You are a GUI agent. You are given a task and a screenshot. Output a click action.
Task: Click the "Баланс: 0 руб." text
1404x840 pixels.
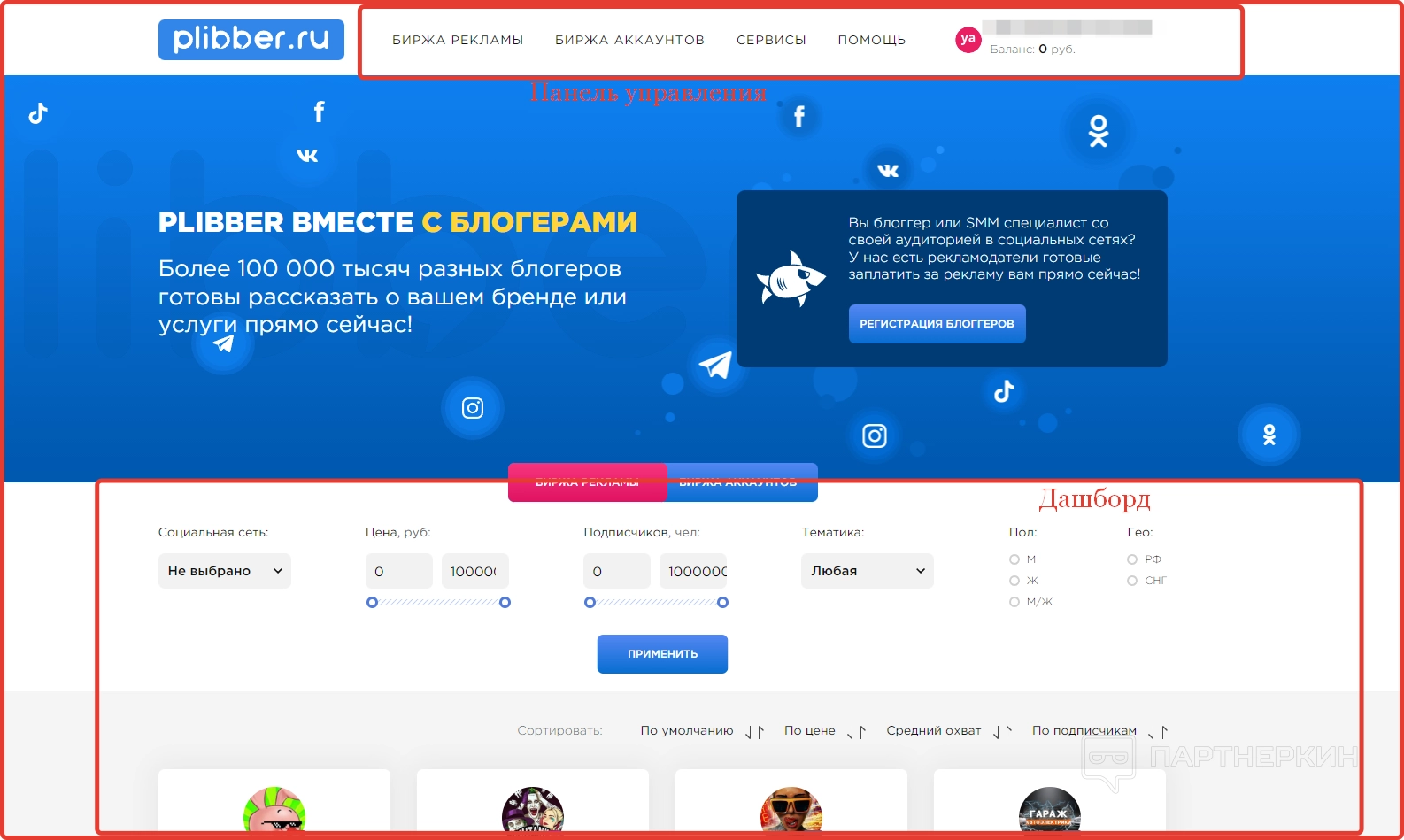click(1032, 50)
